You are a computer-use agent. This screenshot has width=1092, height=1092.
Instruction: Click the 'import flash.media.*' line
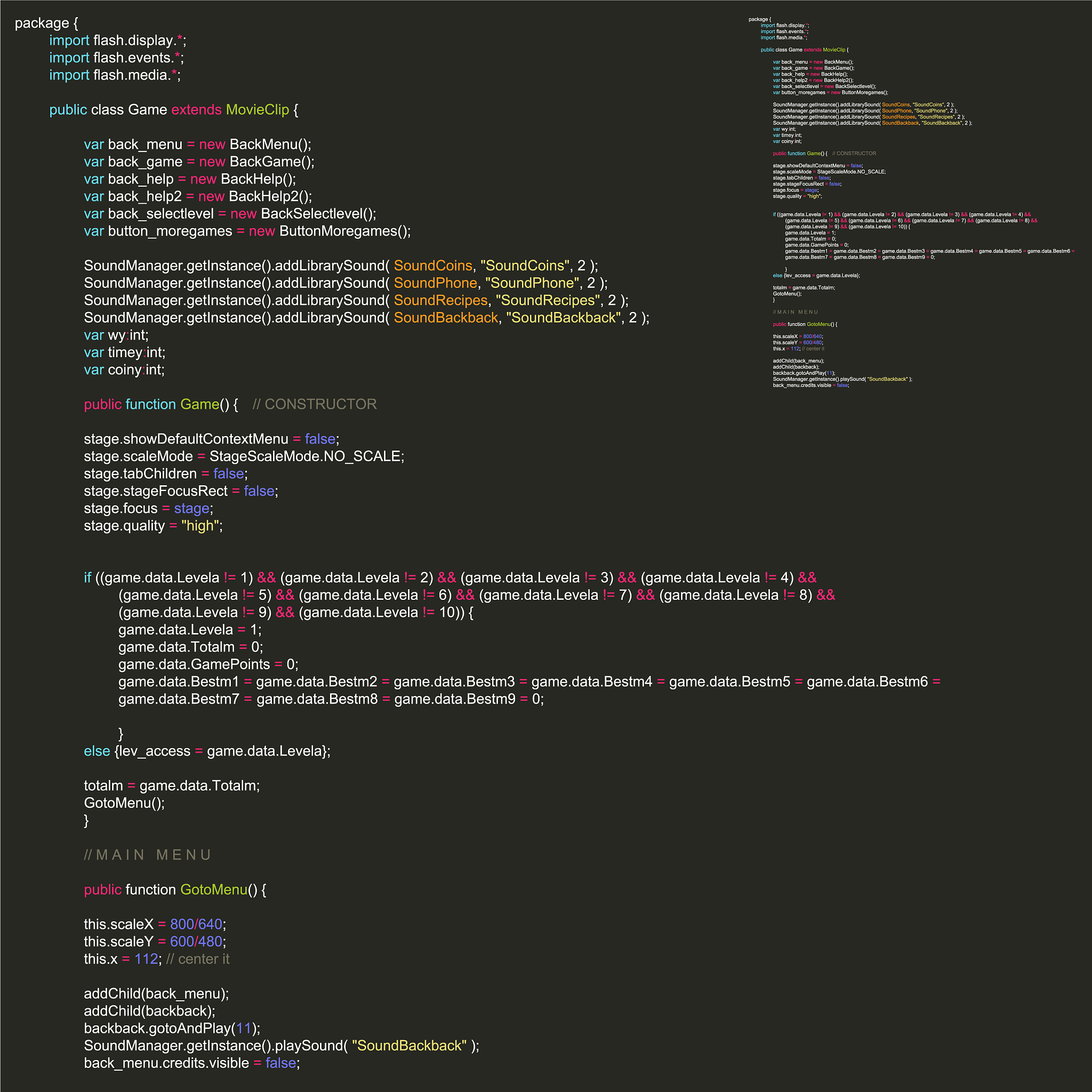(115, 75)
